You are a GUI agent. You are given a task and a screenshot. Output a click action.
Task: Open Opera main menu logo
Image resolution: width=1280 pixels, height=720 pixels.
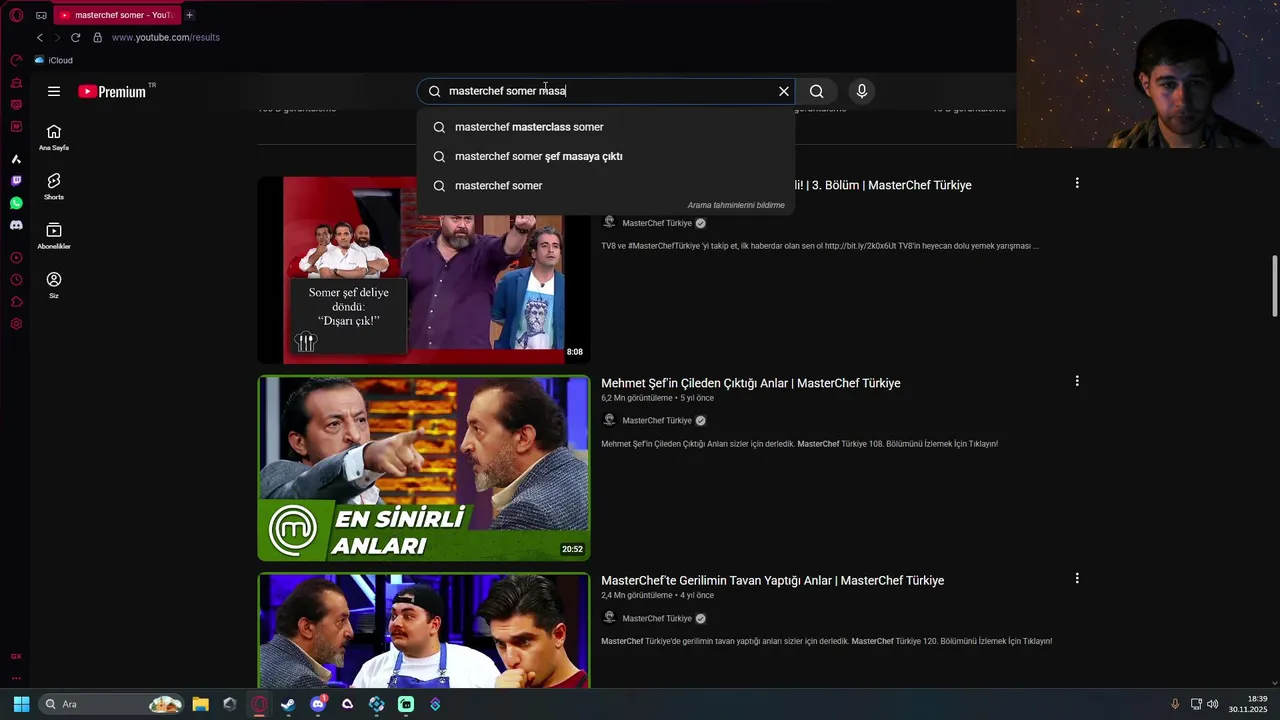click(16, 15)
